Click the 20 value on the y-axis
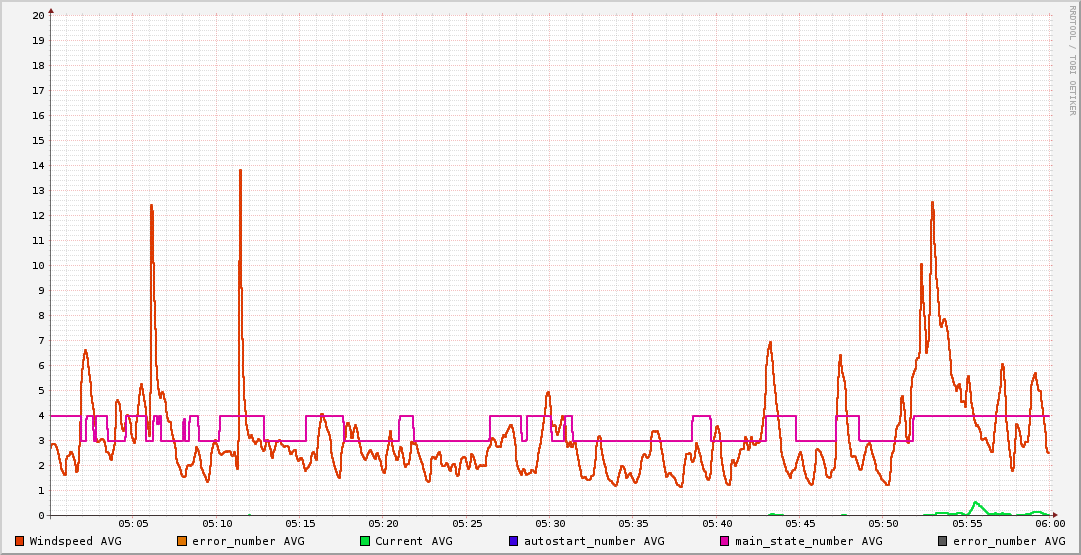This screenshot has width=1081, height=555. 38,15
